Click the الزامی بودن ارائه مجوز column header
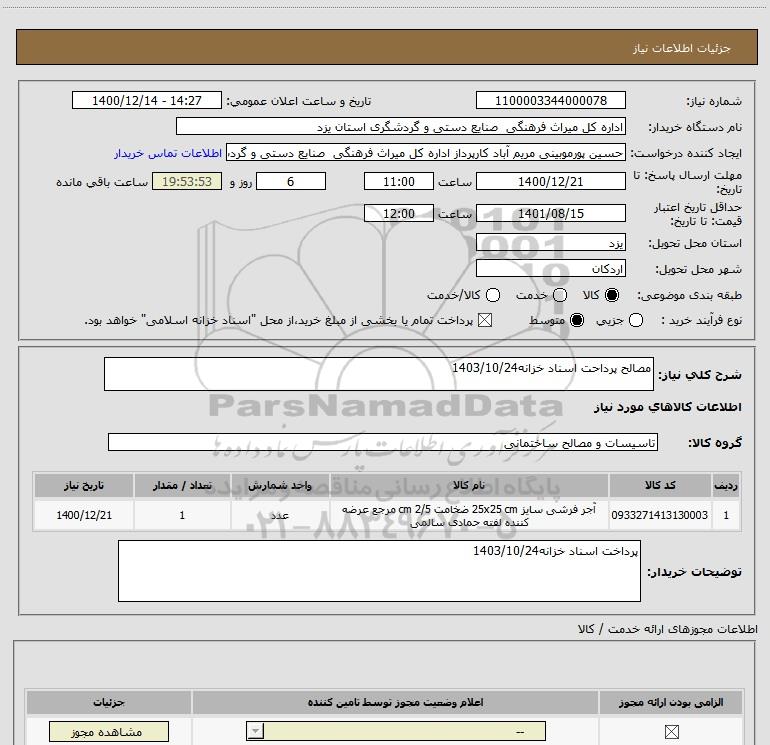Viewport: 770px width, 745px height. pyautogui.click(x=671, y=703)
